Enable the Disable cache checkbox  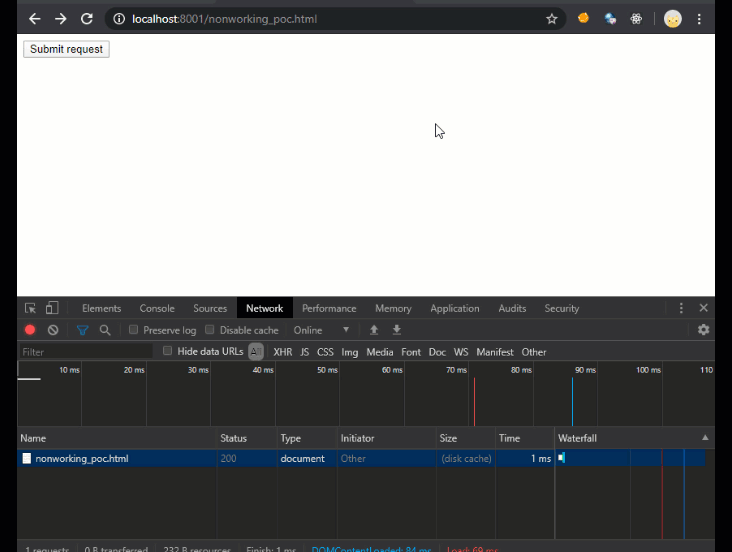210,330
